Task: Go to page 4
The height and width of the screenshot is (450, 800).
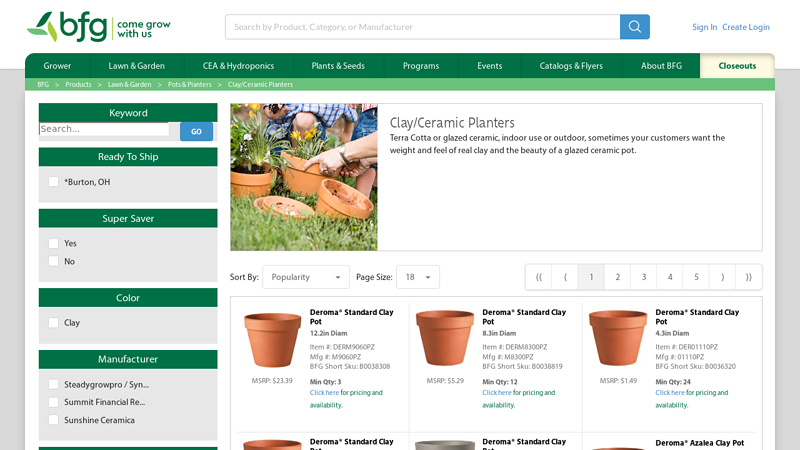Action: 670,277
